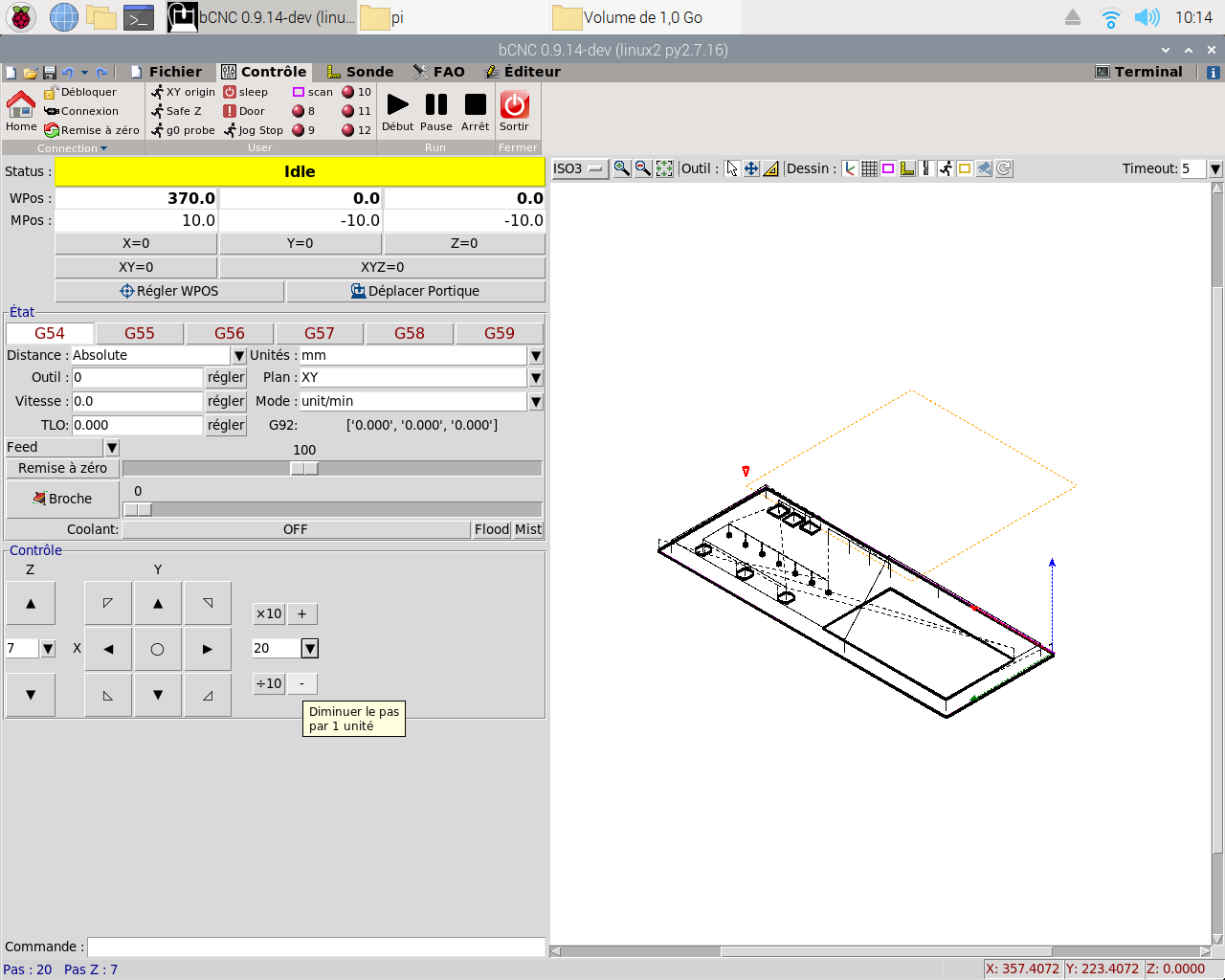Click Régler WPOS button
Viewport: 1225px width, 980px height.
click(x=169, y=291)
